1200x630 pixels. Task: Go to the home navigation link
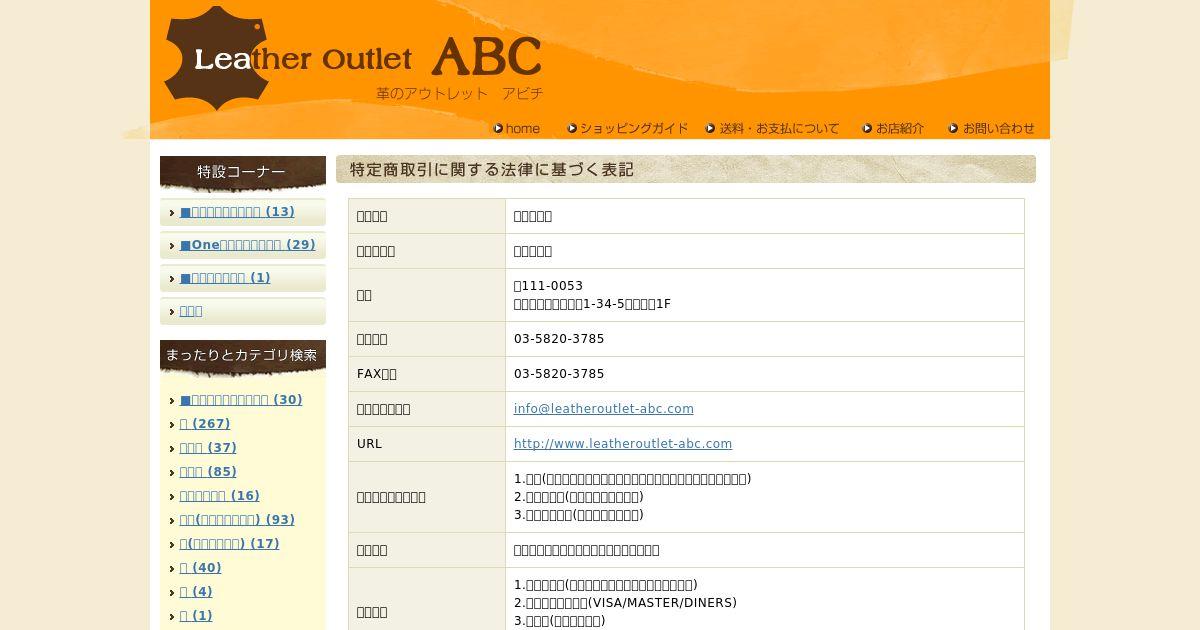point(516,128)
